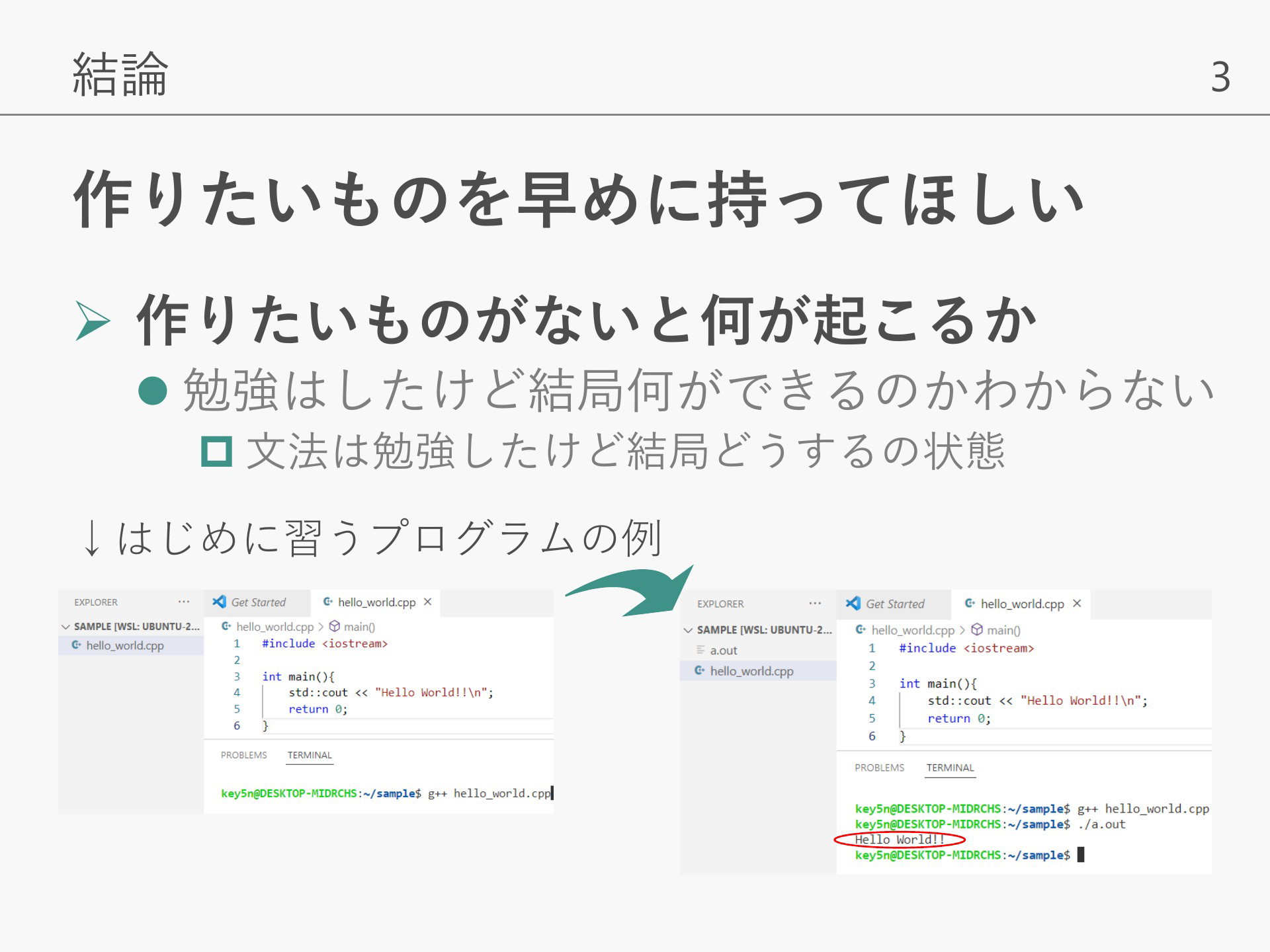Click EXPLORER header in left VS Code
This screenshot has height=952, width=1270.
[96, 602]
